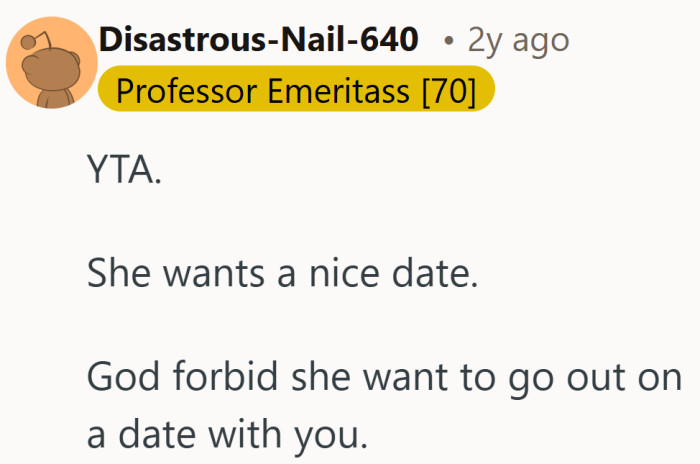Click the line starting with "God forbid"
700x464 pixels.
[x=385, y=376]
